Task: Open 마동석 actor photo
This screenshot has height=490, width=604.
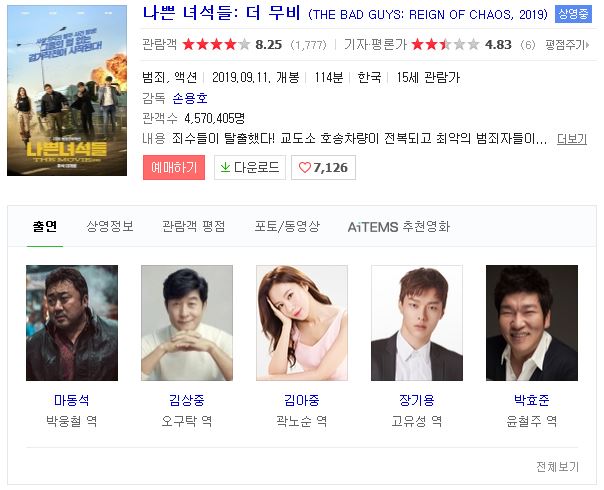Action: 72,323
